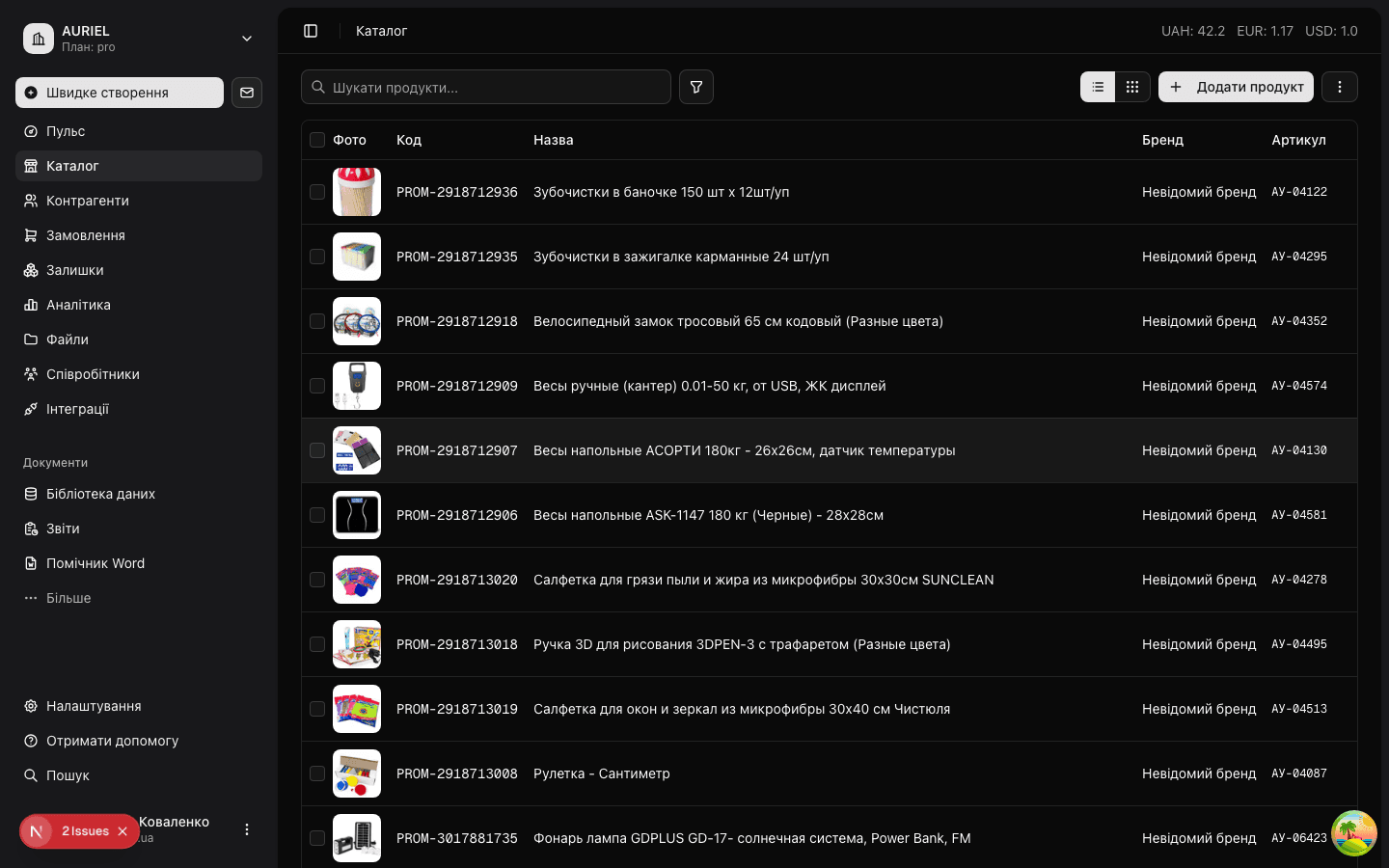Sort by Артикул column header
The image size is (1389, 868).
coord(1298,140)
